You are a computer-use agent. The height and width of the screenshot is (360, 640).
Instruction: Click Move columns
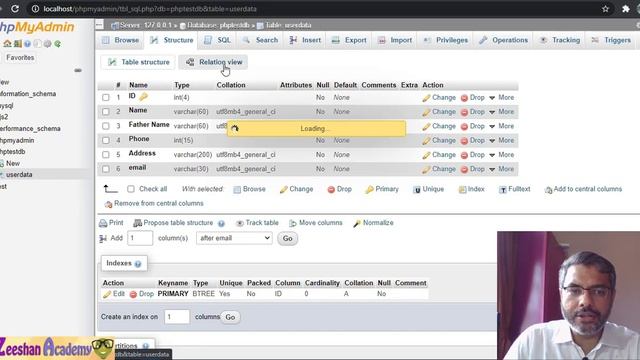[x=316, y=223]
